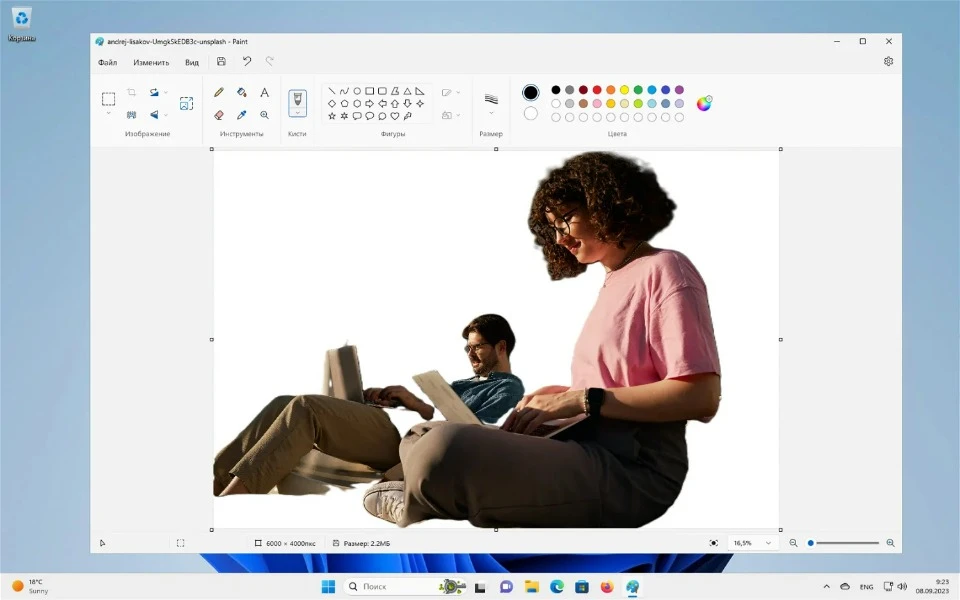This screenshot has width=960, height=600.
Task: Expand the Brushes dropdown arrow
Action: pyautogui.click(x=297, y=112)
